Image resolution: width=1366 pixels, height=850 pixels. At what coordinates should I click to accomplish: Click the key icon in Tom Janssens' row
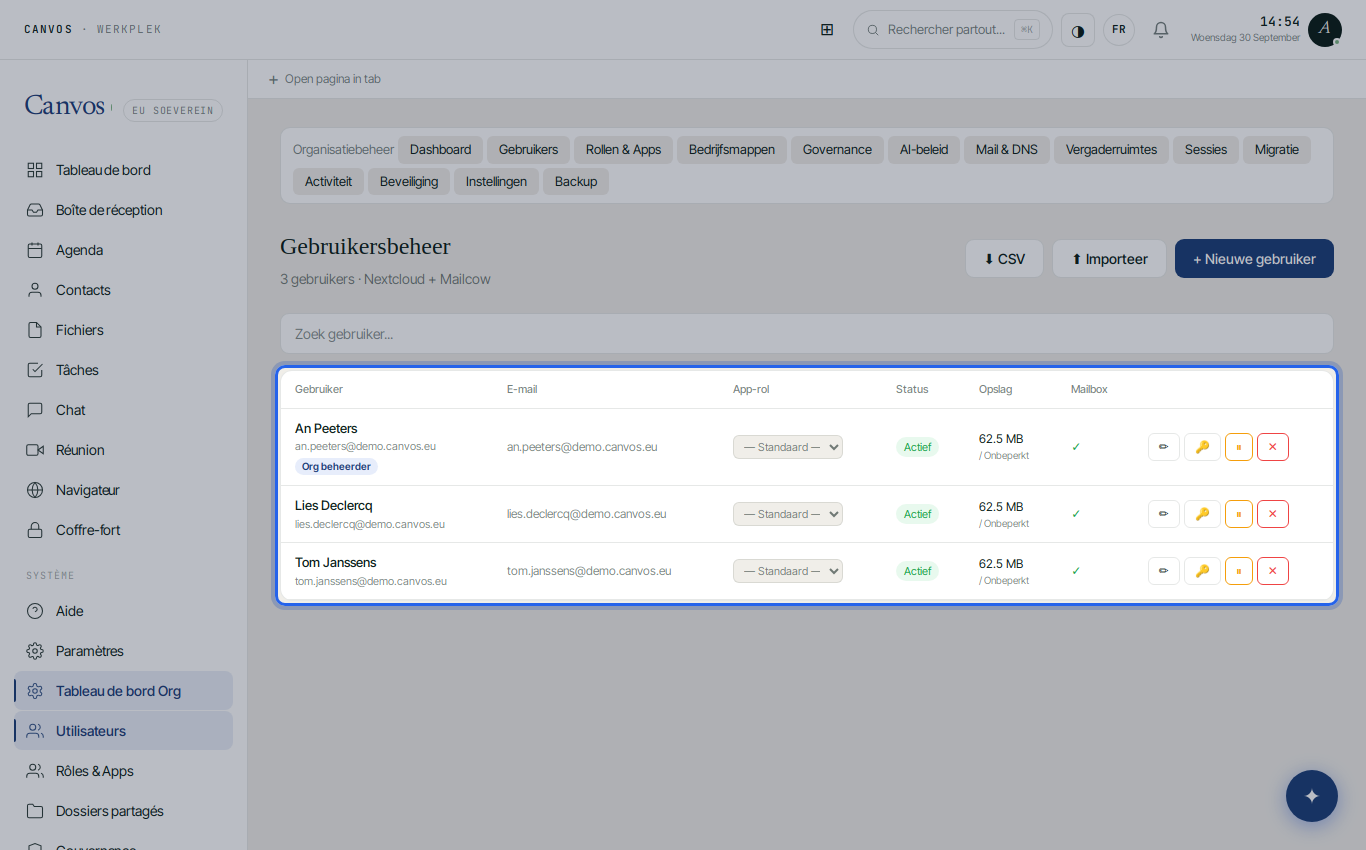(x=1202, y=571)
